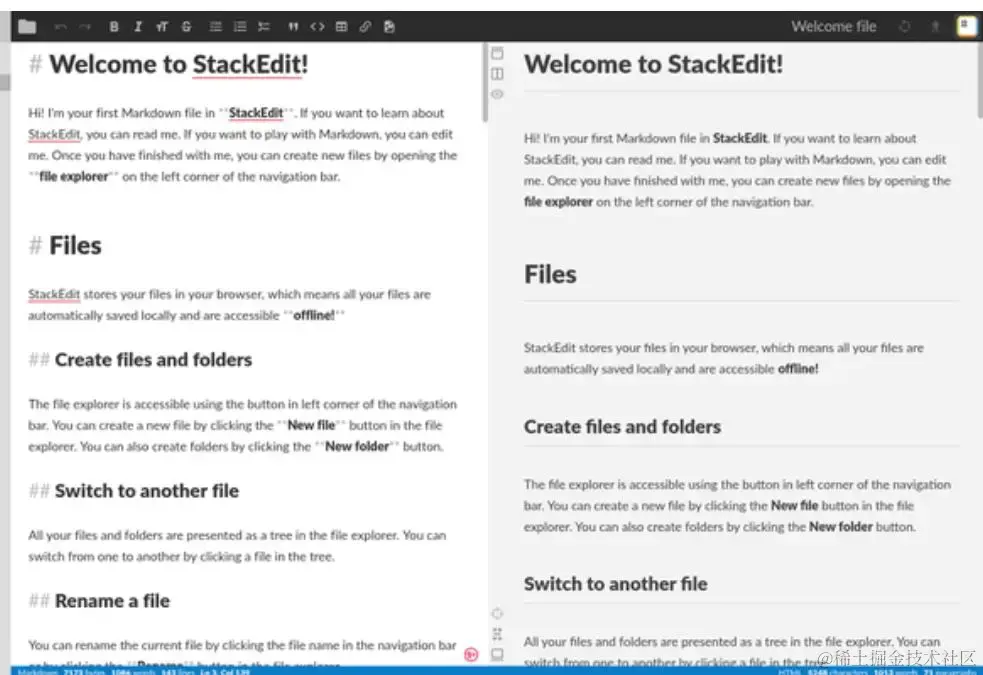
Task: Click bold '**file explorer**' text in editor
Action: coord(73,177)
